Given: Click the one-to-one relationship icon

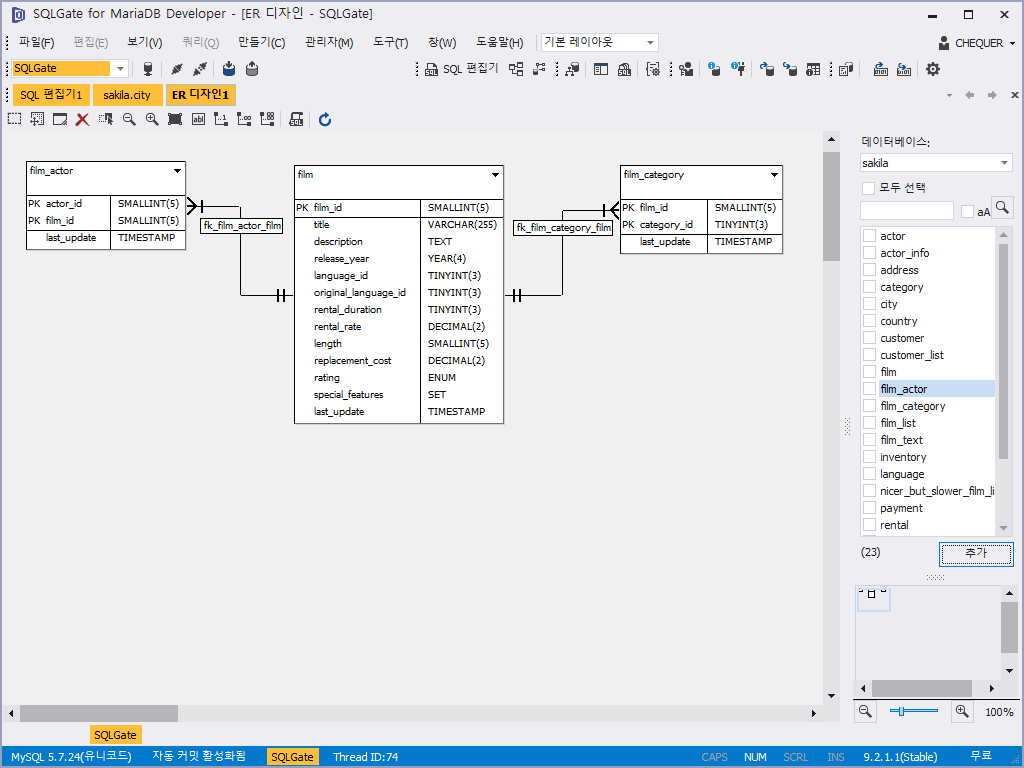Looking at the screenshot, I should (221, 119).
